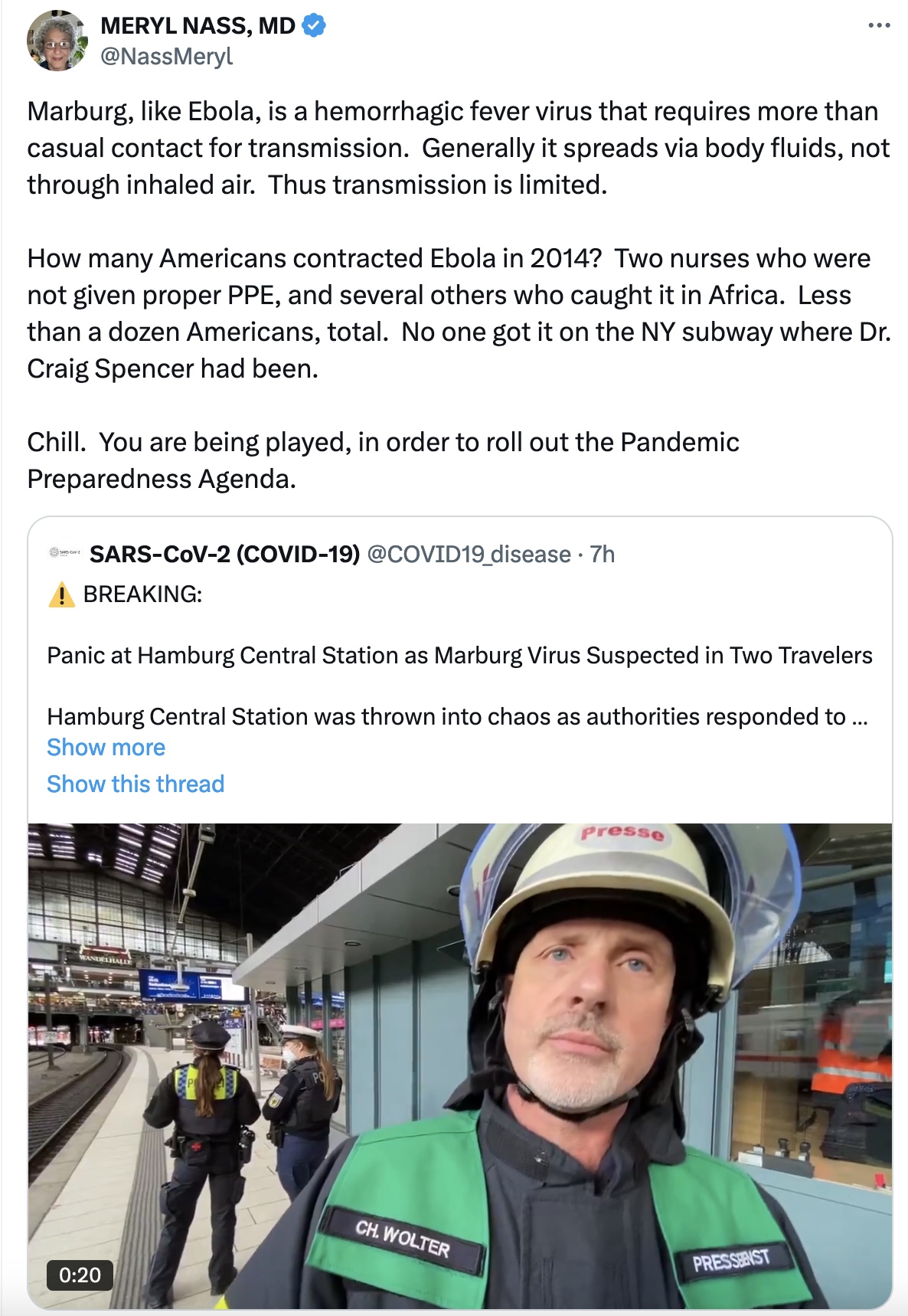The width and height of the screenshot is (908, 1316).
Task: Click the Panic at Hamburg Central Station headline
Action: click(x=459, y=656)
